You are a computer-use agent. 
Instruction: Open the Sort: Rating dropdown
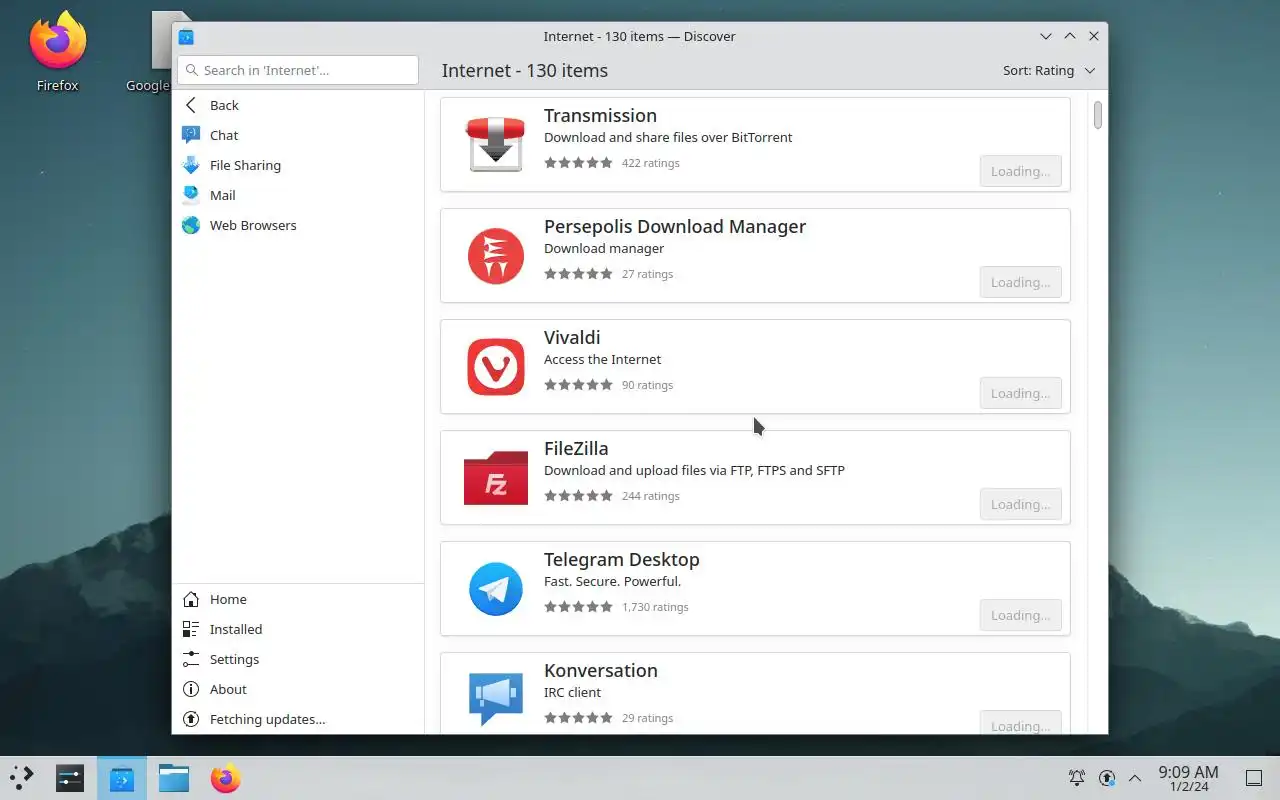click(1049, 71)
